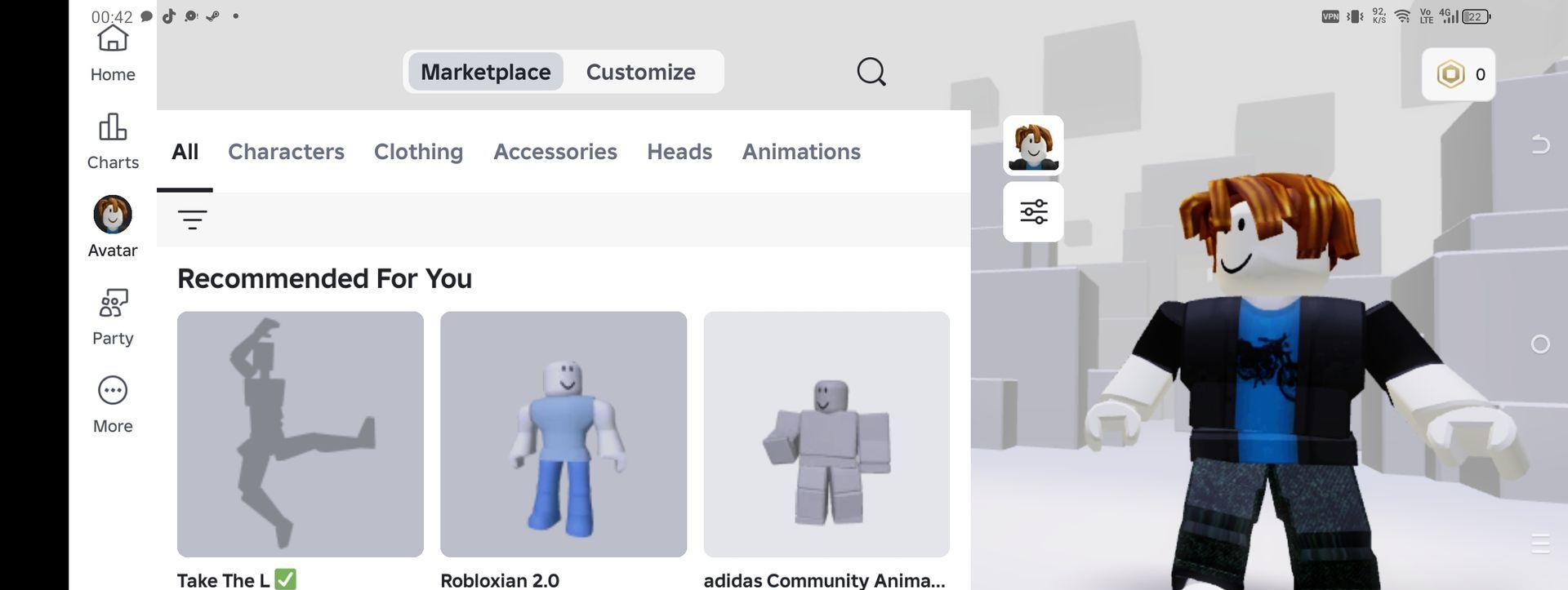The width and height of the screenshot is (1568, 590).
Task: Open the Characters tab
Action: tap(286, 152)
